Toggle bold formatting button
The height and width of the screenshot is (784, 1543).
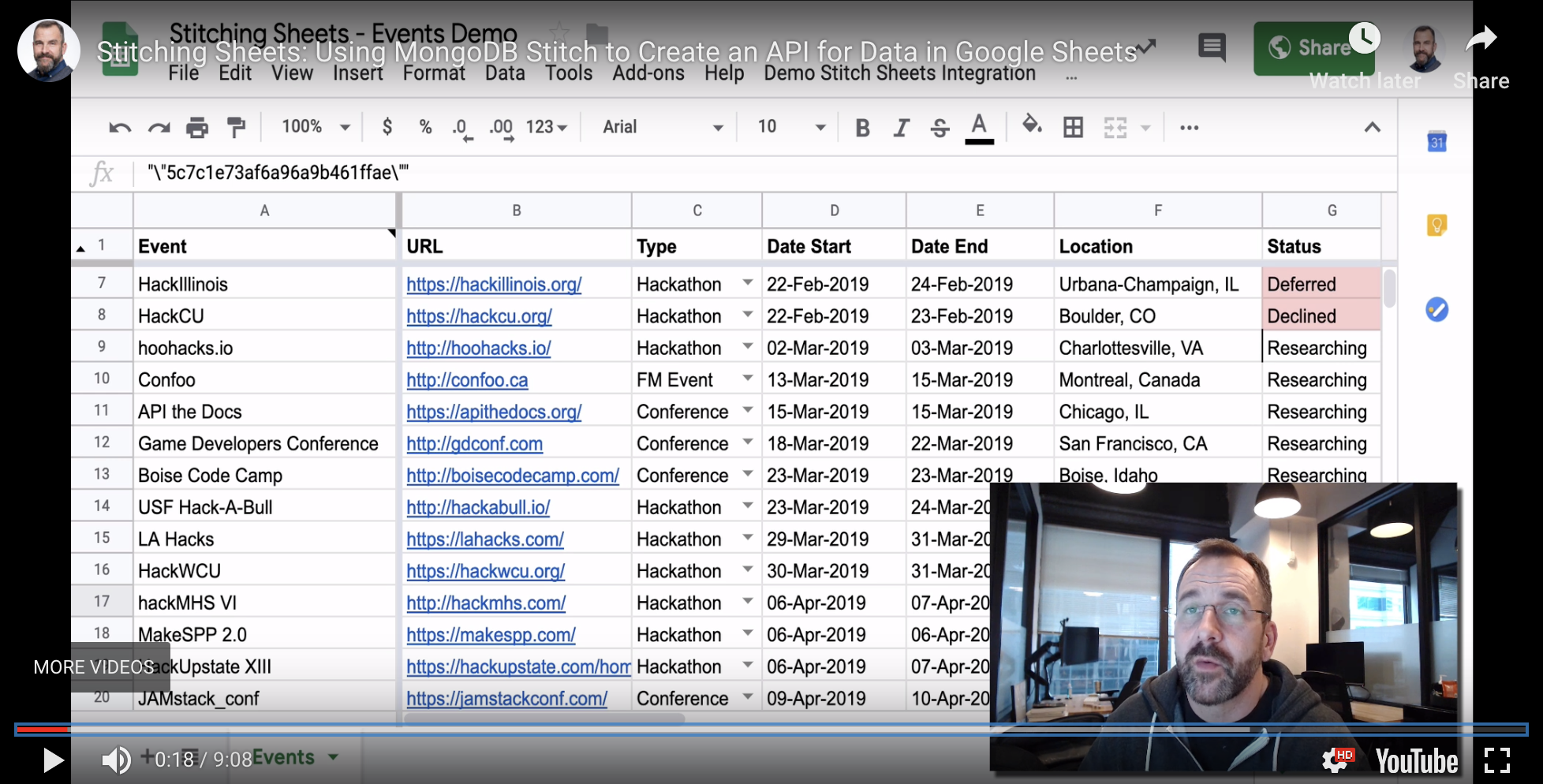(862, 128)
